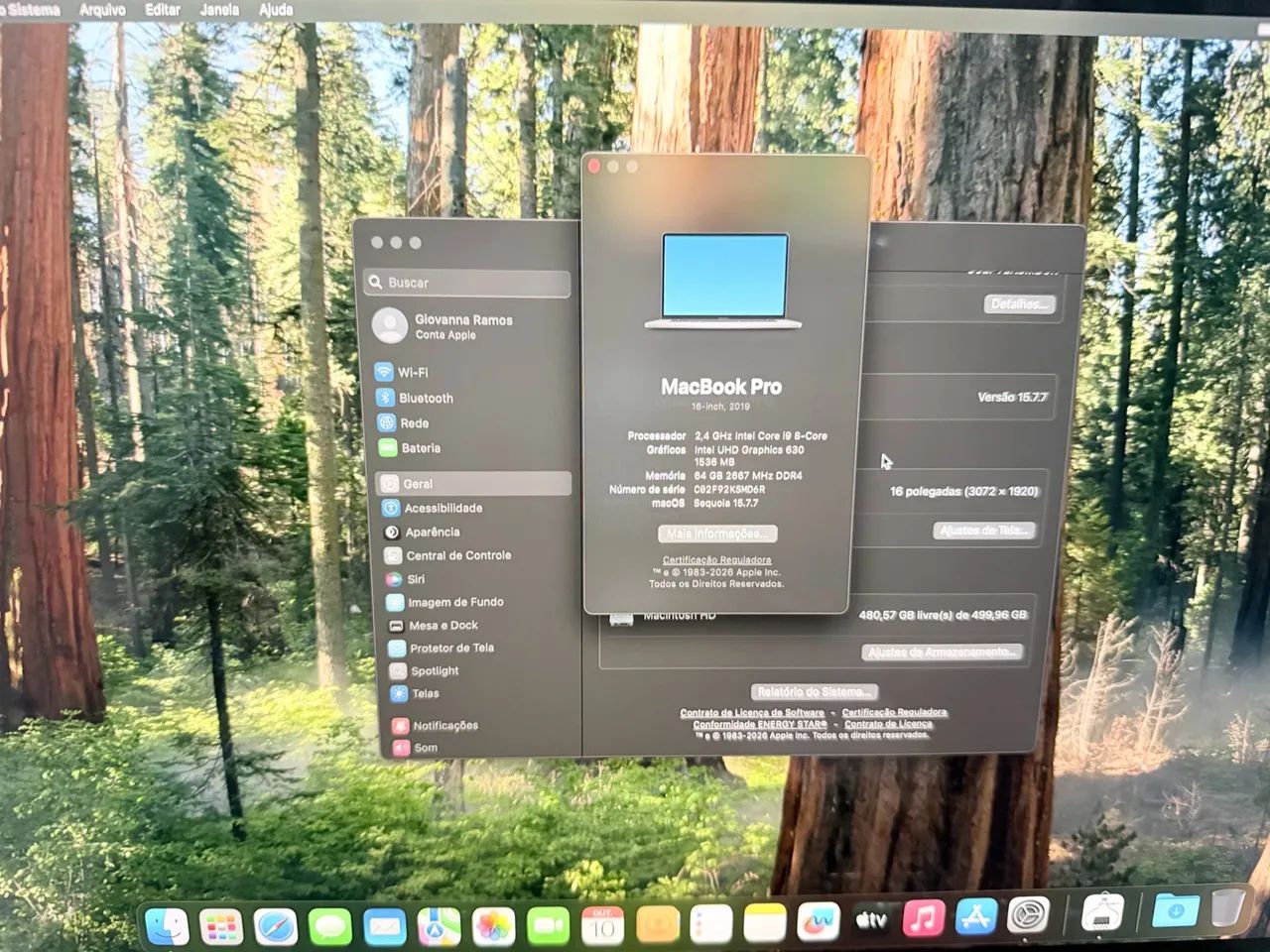
Task: Click the Buscar search field
Action: pyautogui.click(x=467, y=283)
